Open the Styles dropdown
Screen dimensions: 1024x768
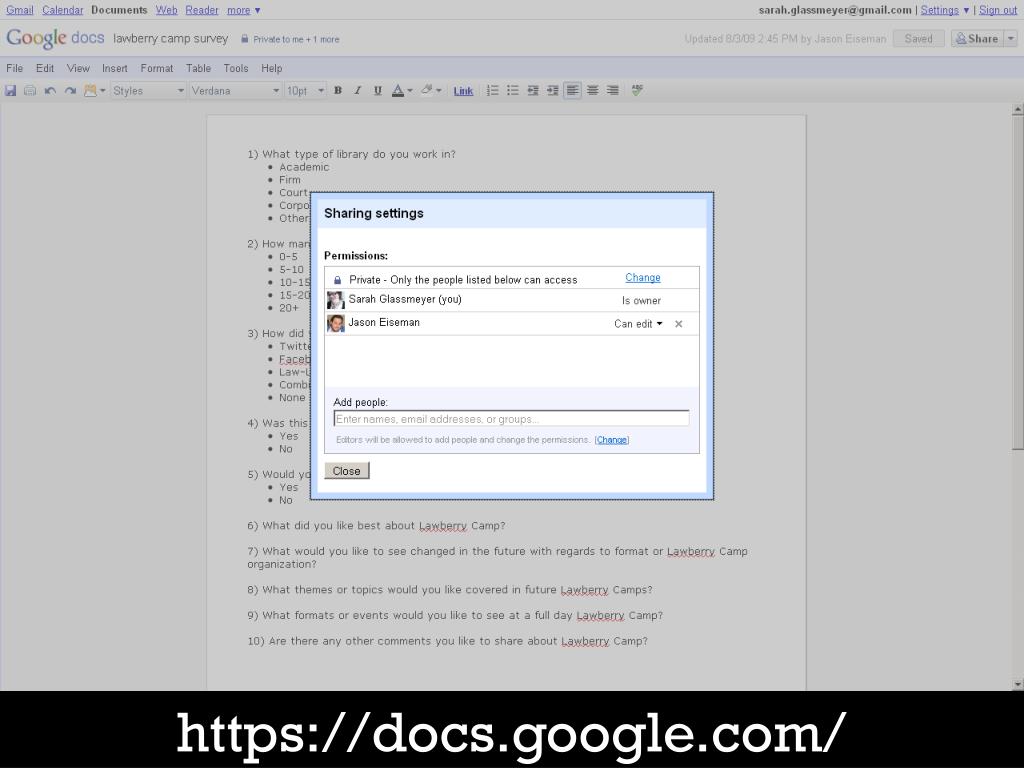(148, 91)
